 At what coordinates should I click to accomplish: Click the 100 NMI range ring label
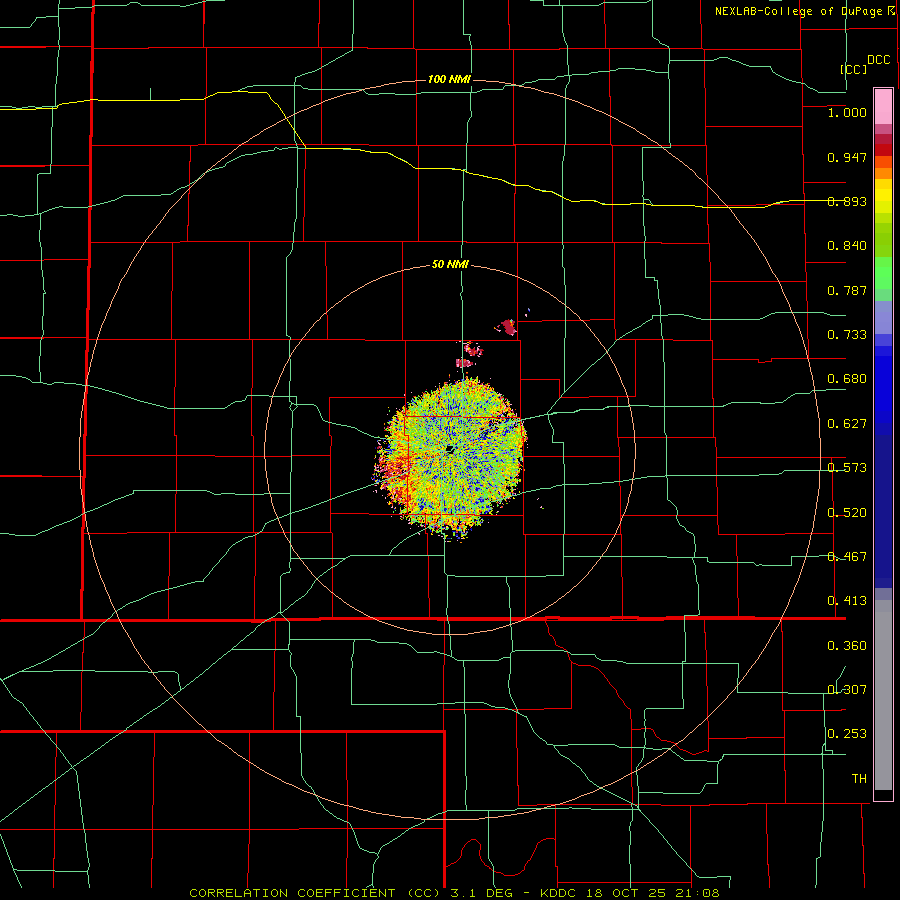point(449,79)
